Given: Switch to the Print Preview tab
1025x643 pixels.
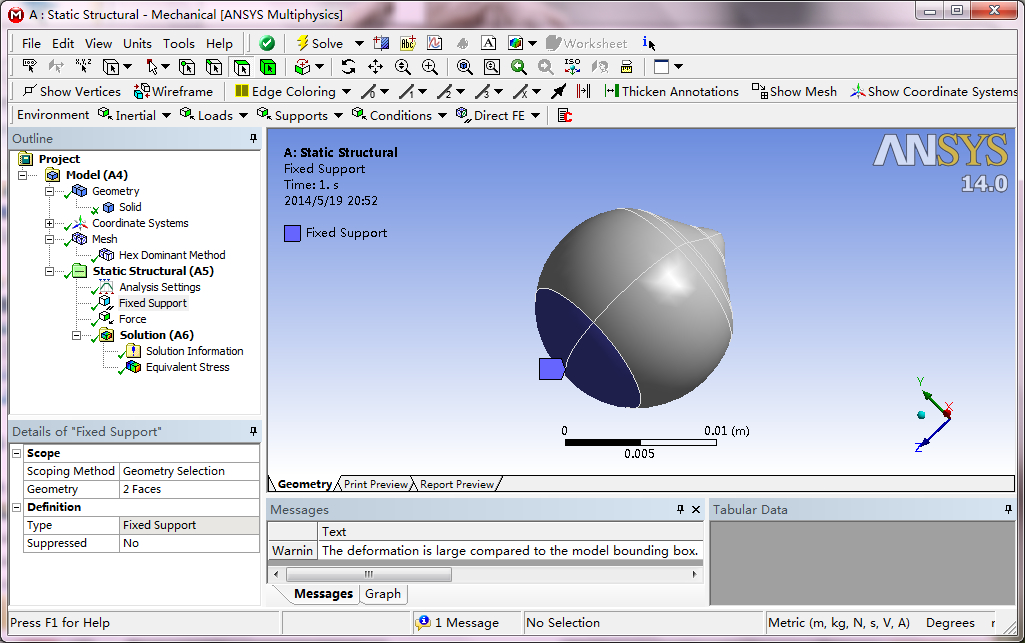Looking at the screenshot, I should tap(376, 484).
